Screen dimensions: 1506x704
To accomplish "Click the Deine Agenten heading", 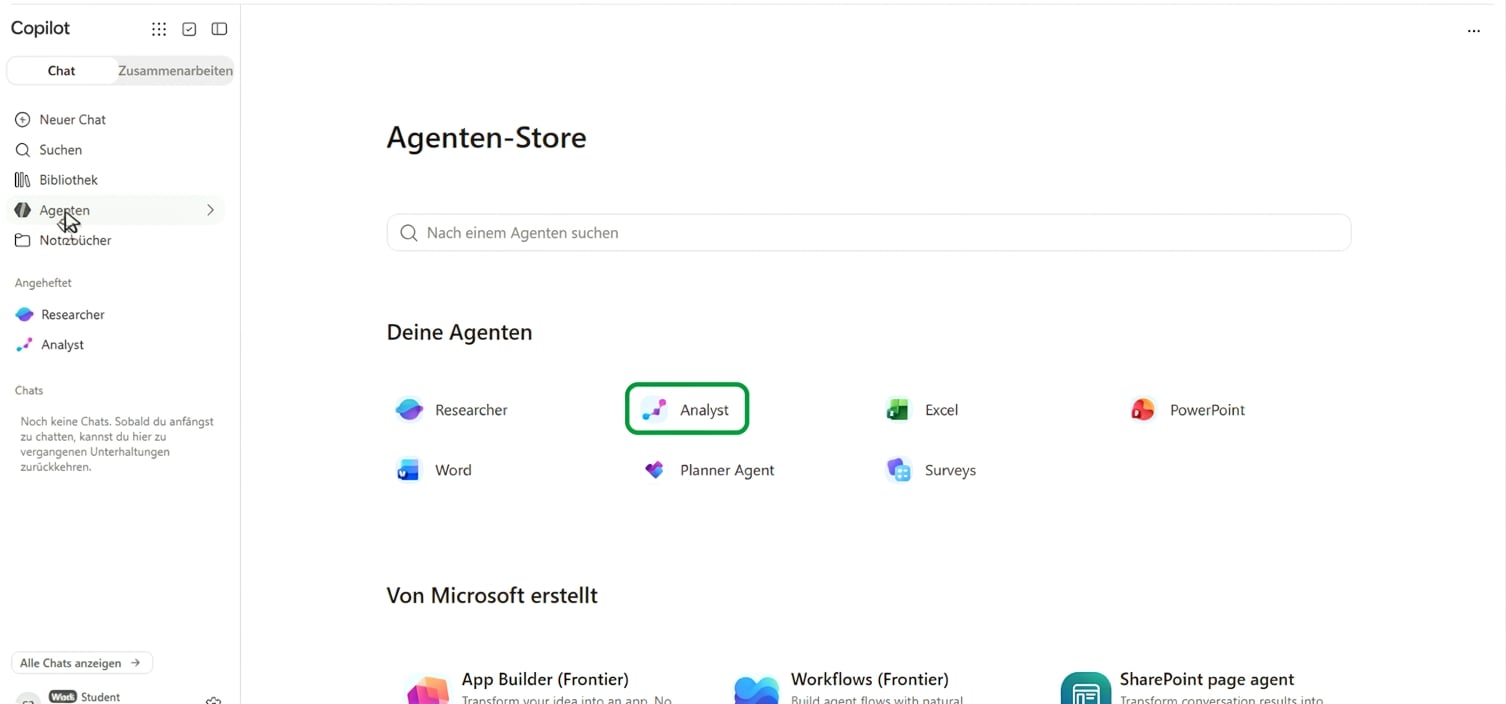I will (x=459, y=332).
